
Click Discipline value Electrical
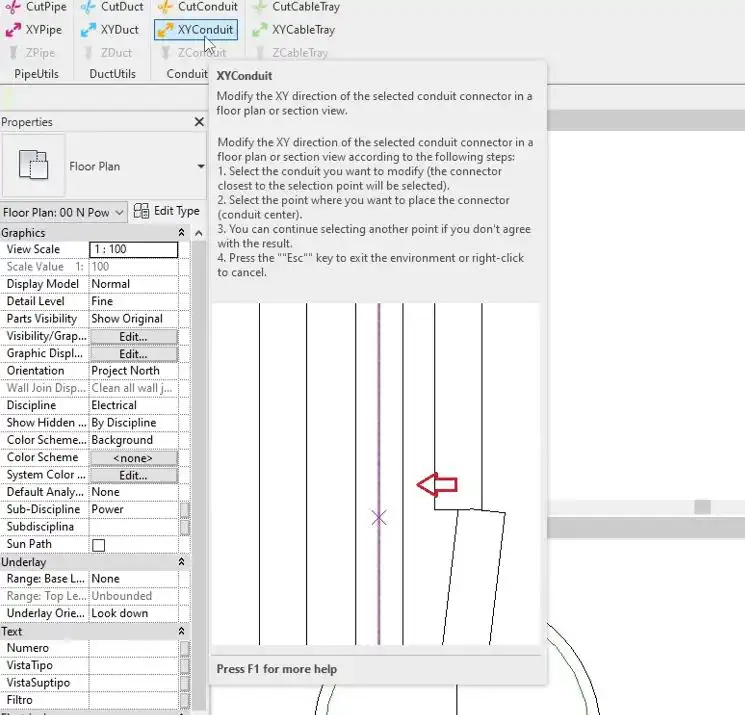[134, 405]
